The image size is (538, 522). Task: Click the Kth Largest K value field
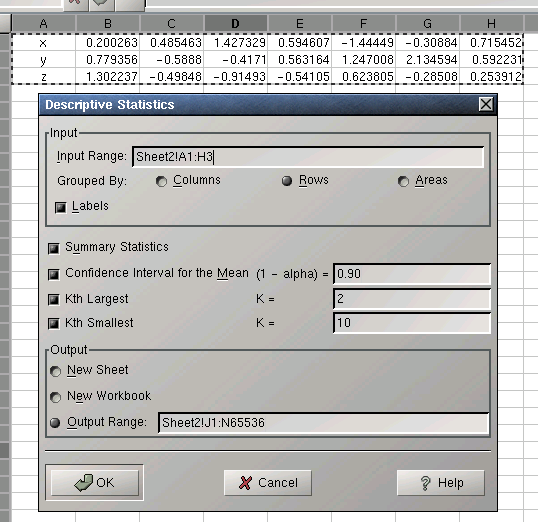tap(412, 299)
